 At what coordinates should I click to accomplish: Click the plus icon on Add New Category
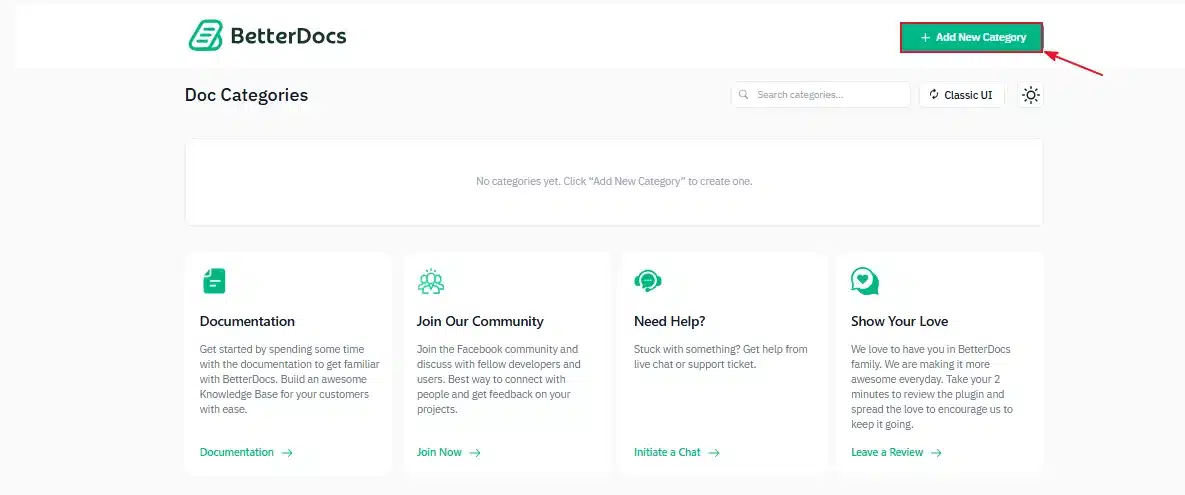[925, 38]
